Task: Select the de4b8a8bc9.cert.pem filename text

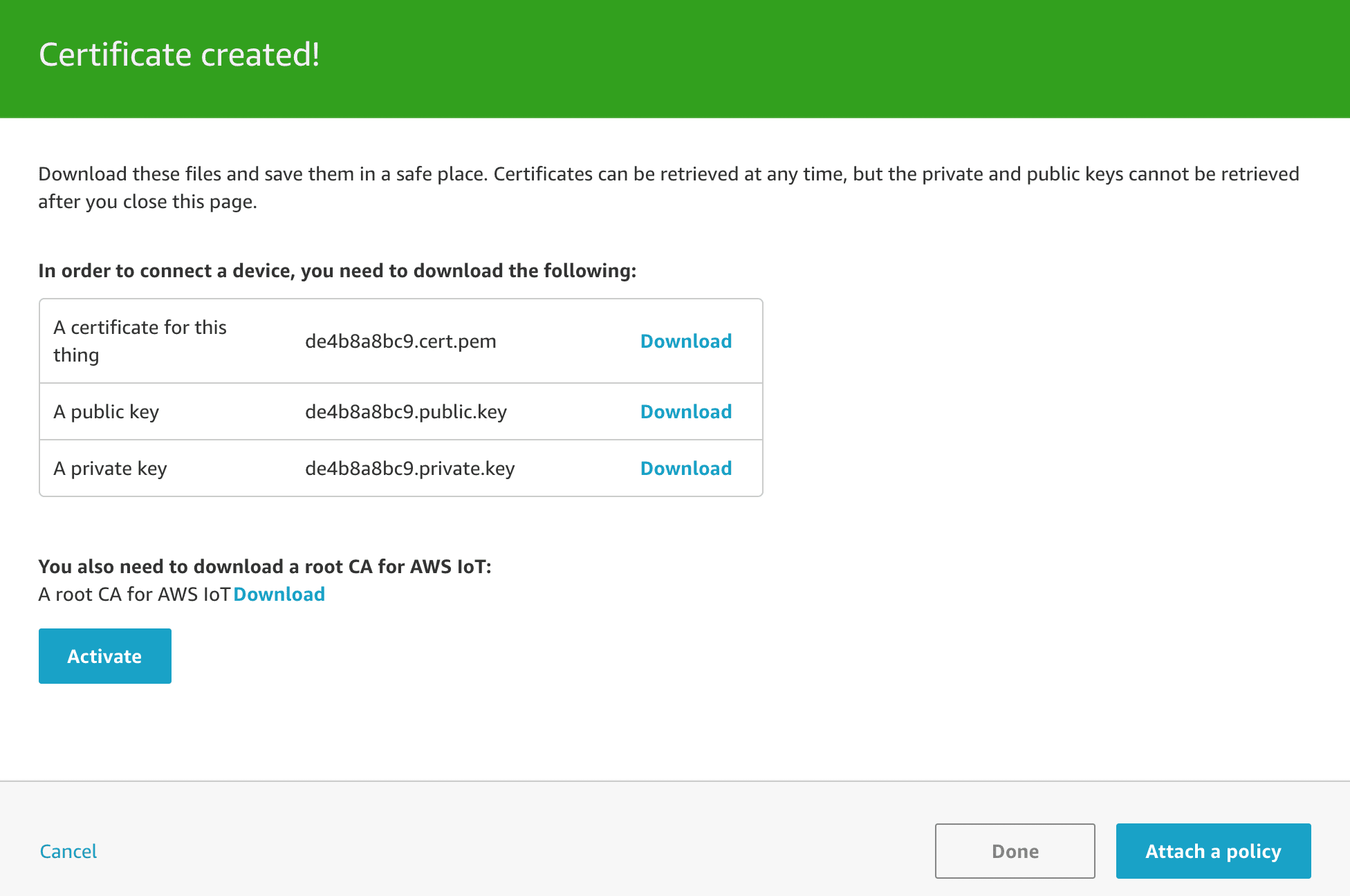Action: (401, 341)
